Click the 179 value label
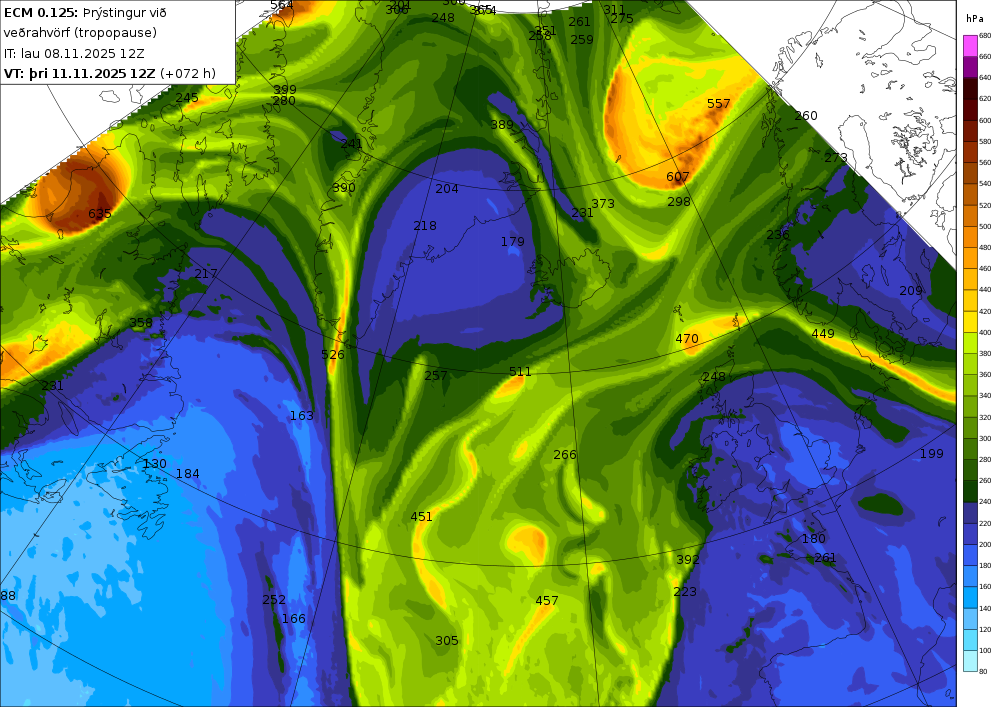Image resolution: width=1000 pixels, height=707 pixels. [x=512, y=242]
